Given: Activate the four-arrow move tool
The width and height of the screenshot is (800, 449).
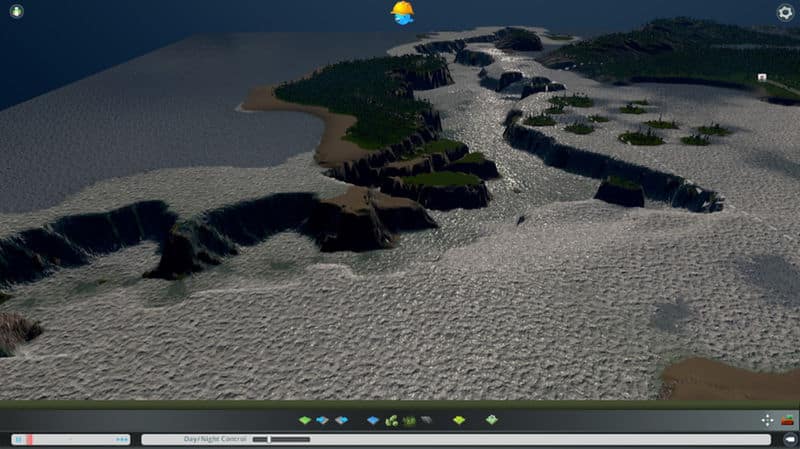Looking at the screenshot, I should [x=767, y=421].
